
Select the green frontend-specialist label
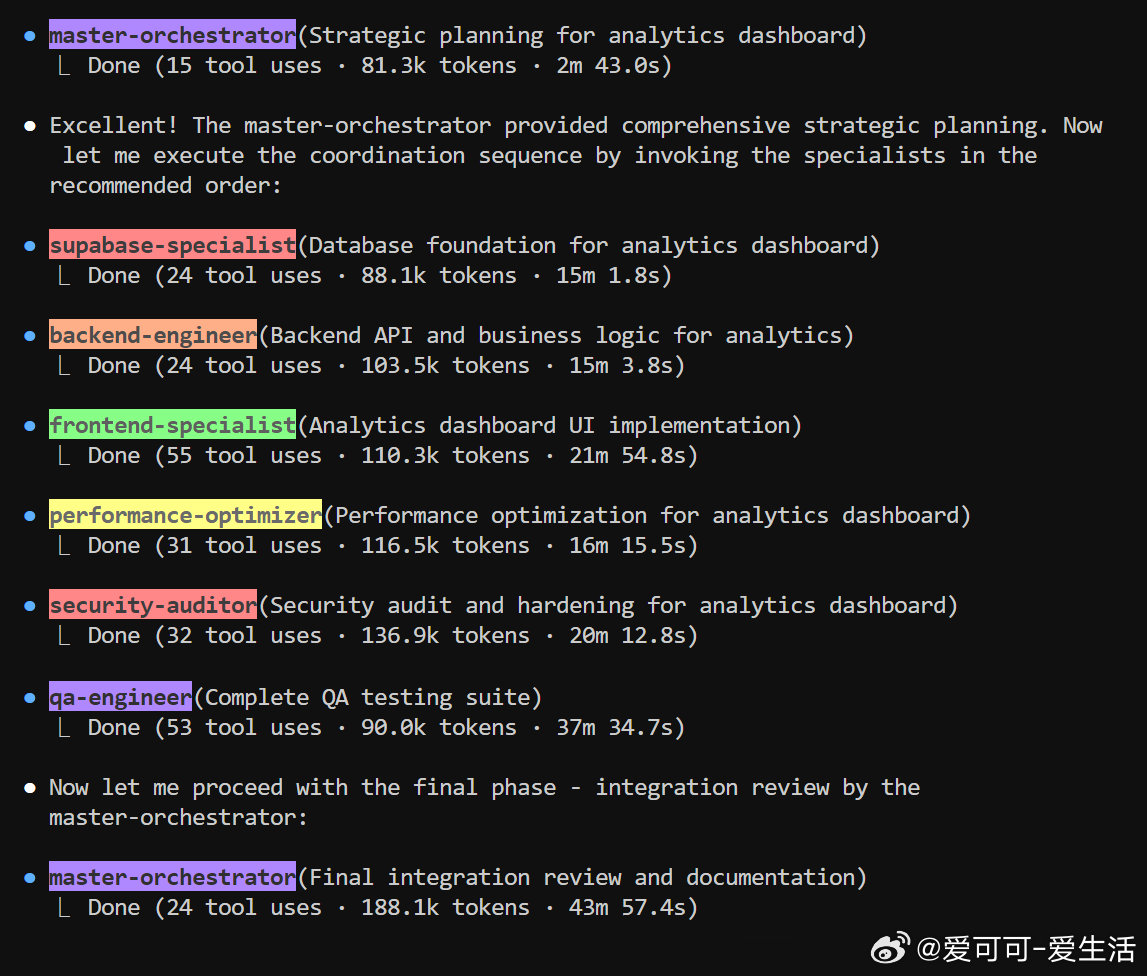coord(173,425)
